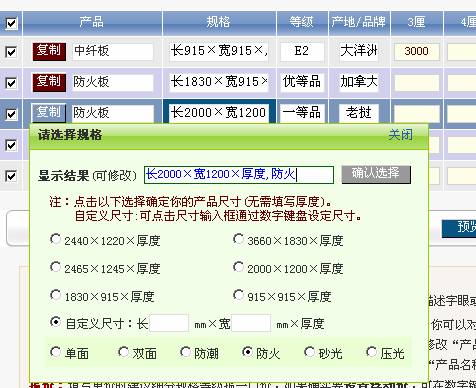This screenshot has height=388, width=476.
Task: Select the 单面 radio option
Action: pyautogui.click(x=55, y=352)
